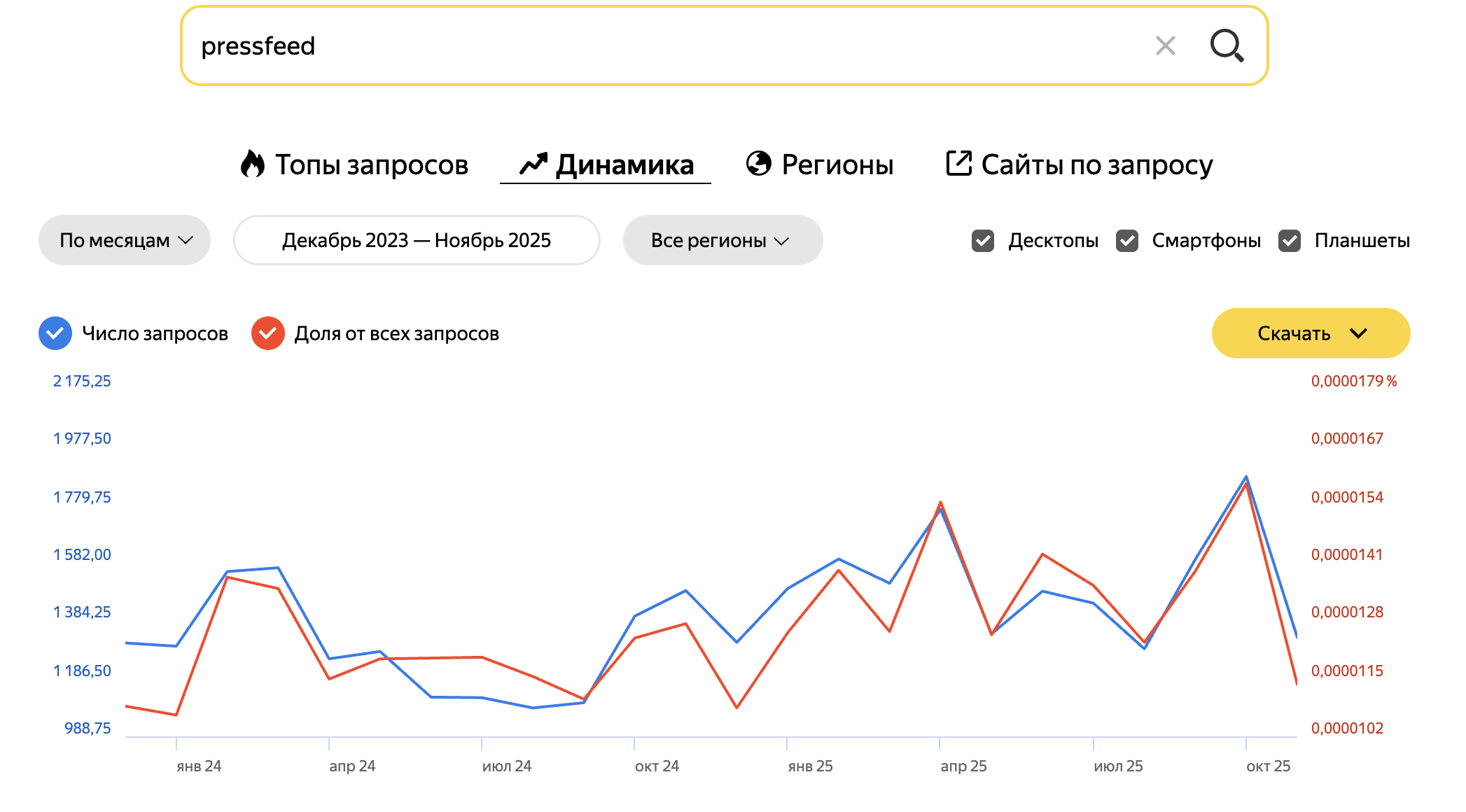Image resolution: width=1466 pixels, height=812 pixels.
Task: Open the Скачать download dropdown
Action: pos(1310,333)
